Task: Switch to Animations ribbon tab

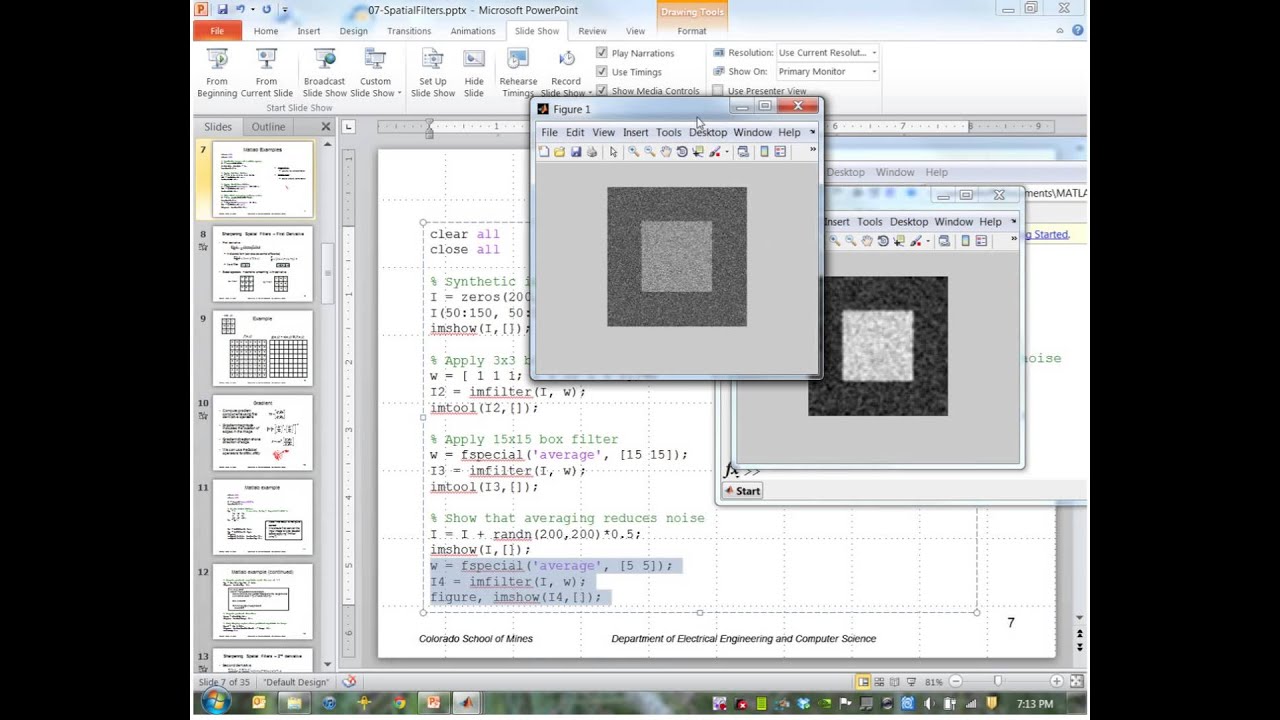Action: click(x=472, y=31)
